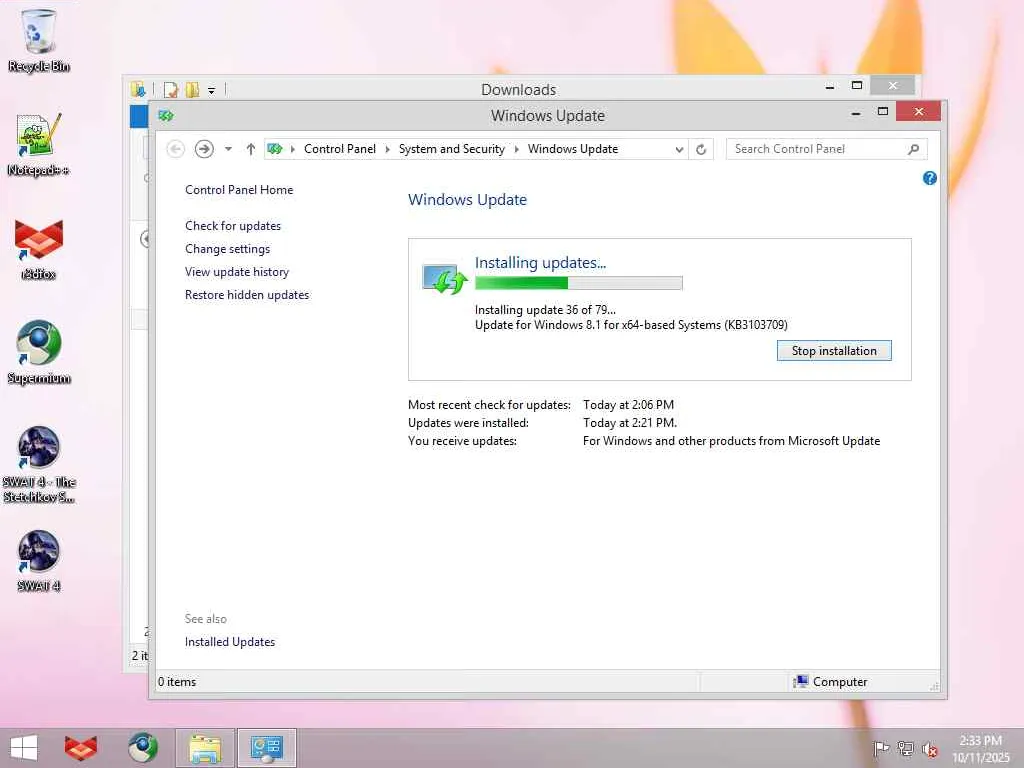Click Properties icon in Downloads quick toolbar
The height and width of the screenshot is (768, 1024).
tap(171, 89)
